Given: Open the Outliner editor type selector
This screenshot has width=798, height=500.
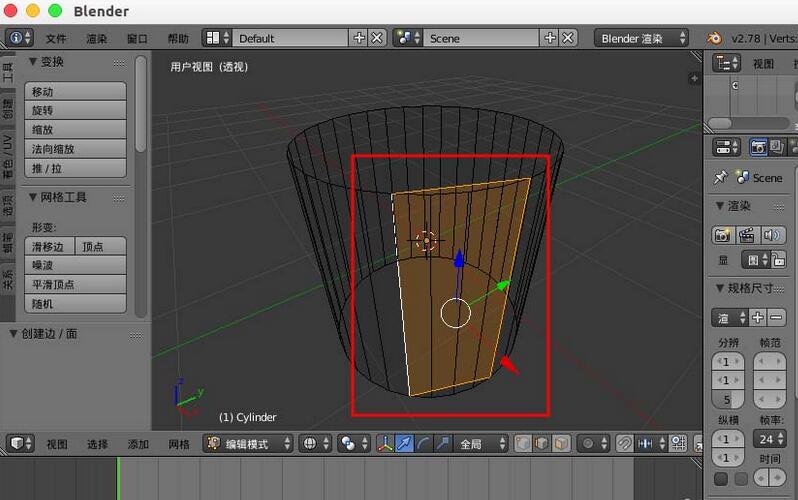Looking at the screenshot, I should coord(726,63).
